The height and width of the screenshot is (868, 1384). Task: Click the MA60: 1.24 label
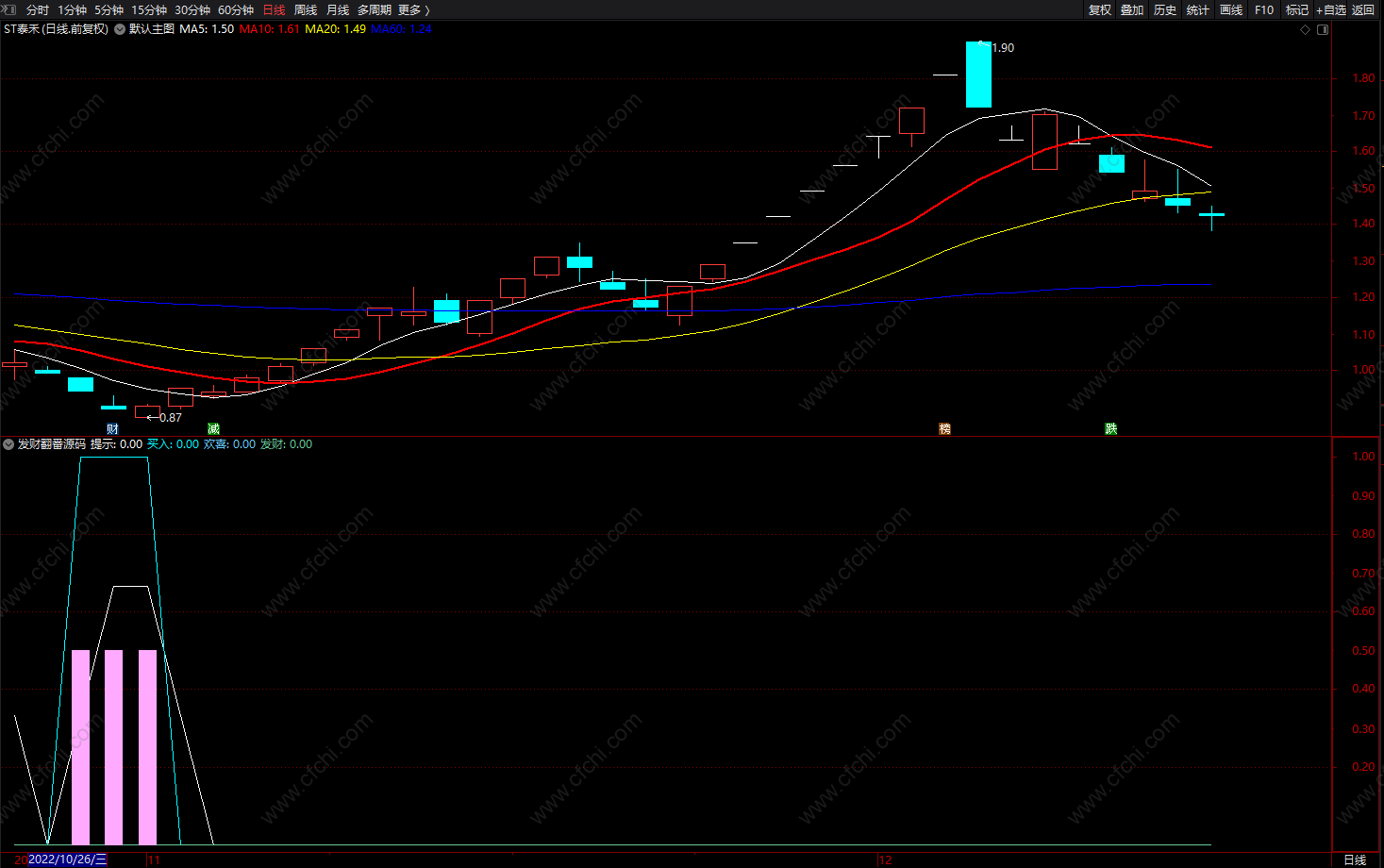tap(401, 29)
